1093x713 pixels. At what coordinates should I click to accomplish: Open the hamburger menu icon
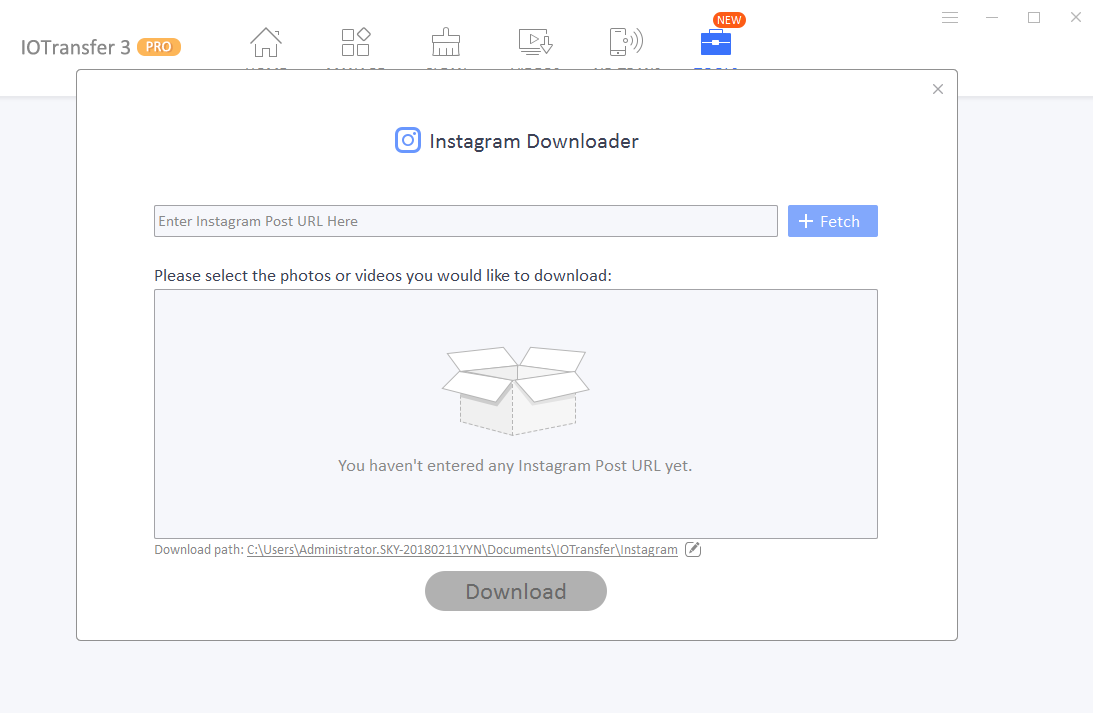[949, 17]
